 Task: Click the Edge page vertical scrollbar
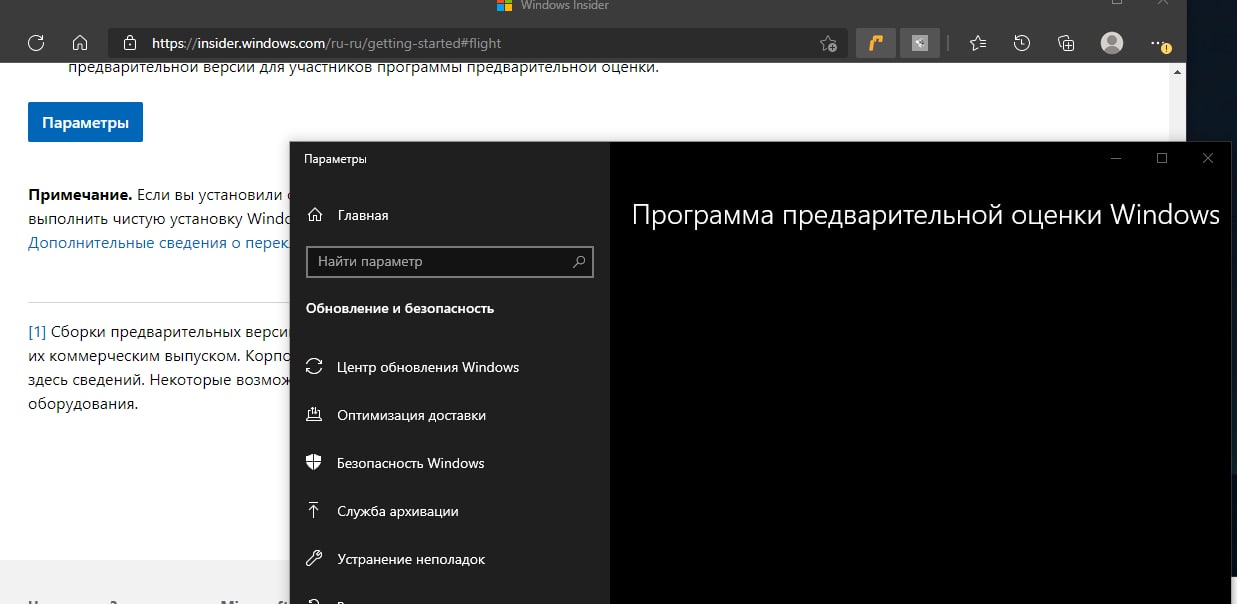tap(1178, 102)
